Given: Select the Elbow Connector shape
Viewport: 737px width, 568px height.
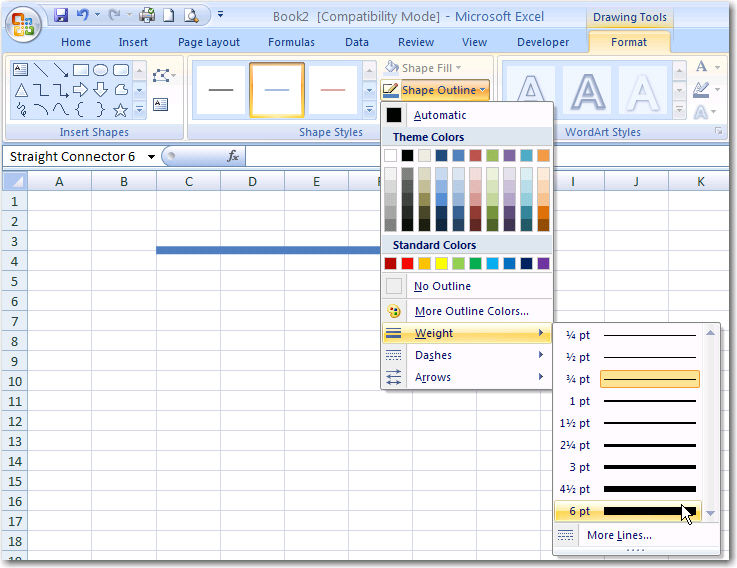Looking at the screenshot, I should (41, 90).
